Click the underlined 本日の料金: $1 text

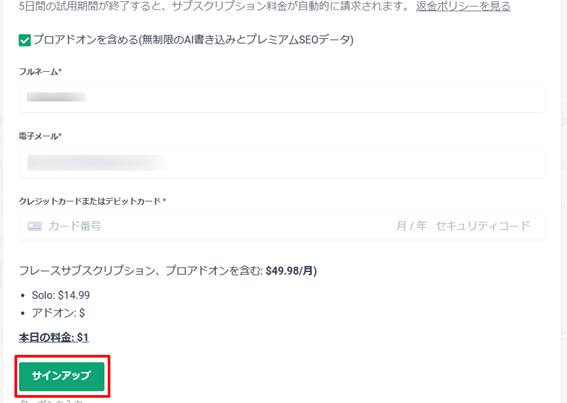[x=54, y=338]
